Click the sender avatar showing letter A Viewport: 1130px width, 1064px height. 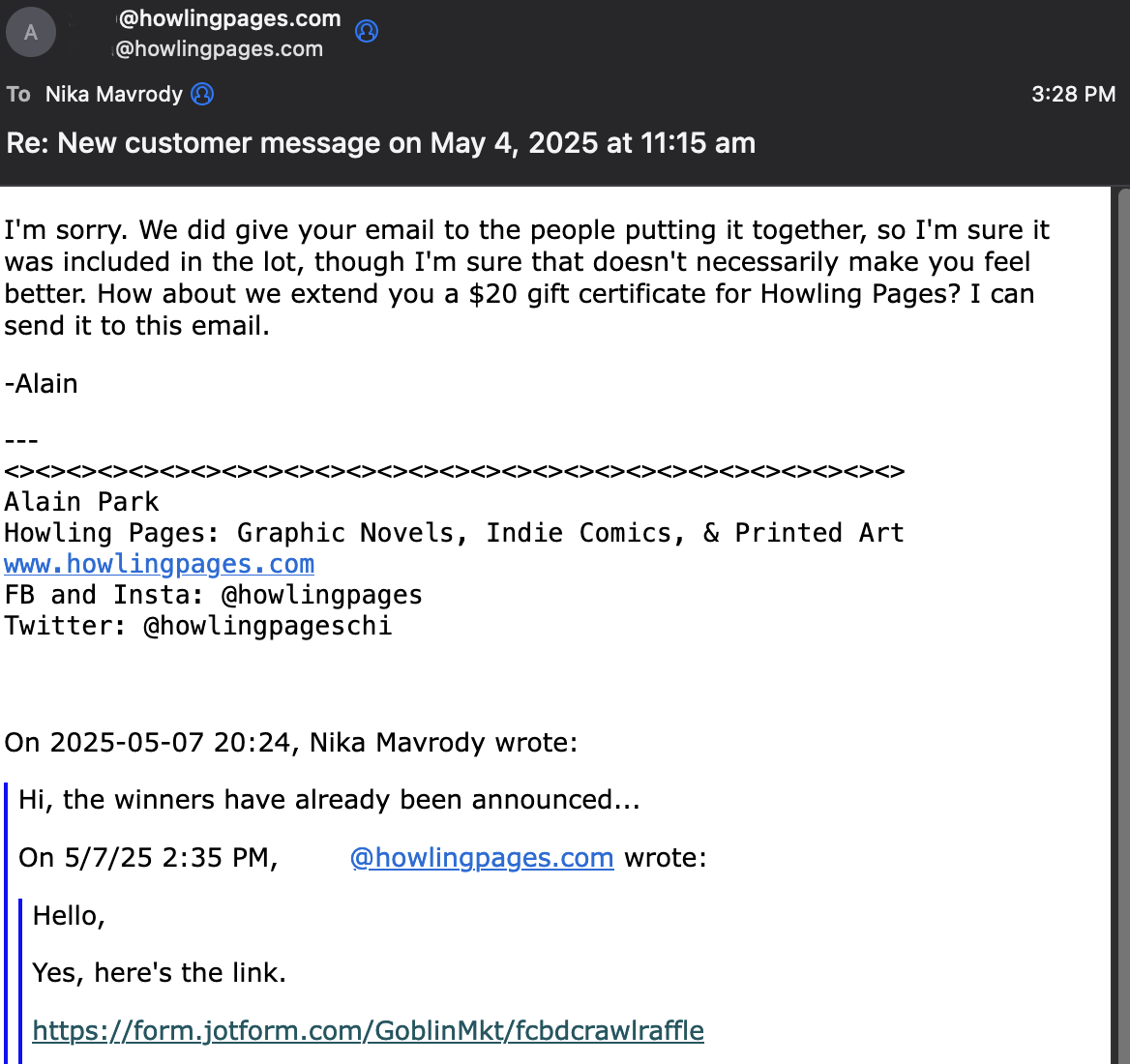click(31, 32)
